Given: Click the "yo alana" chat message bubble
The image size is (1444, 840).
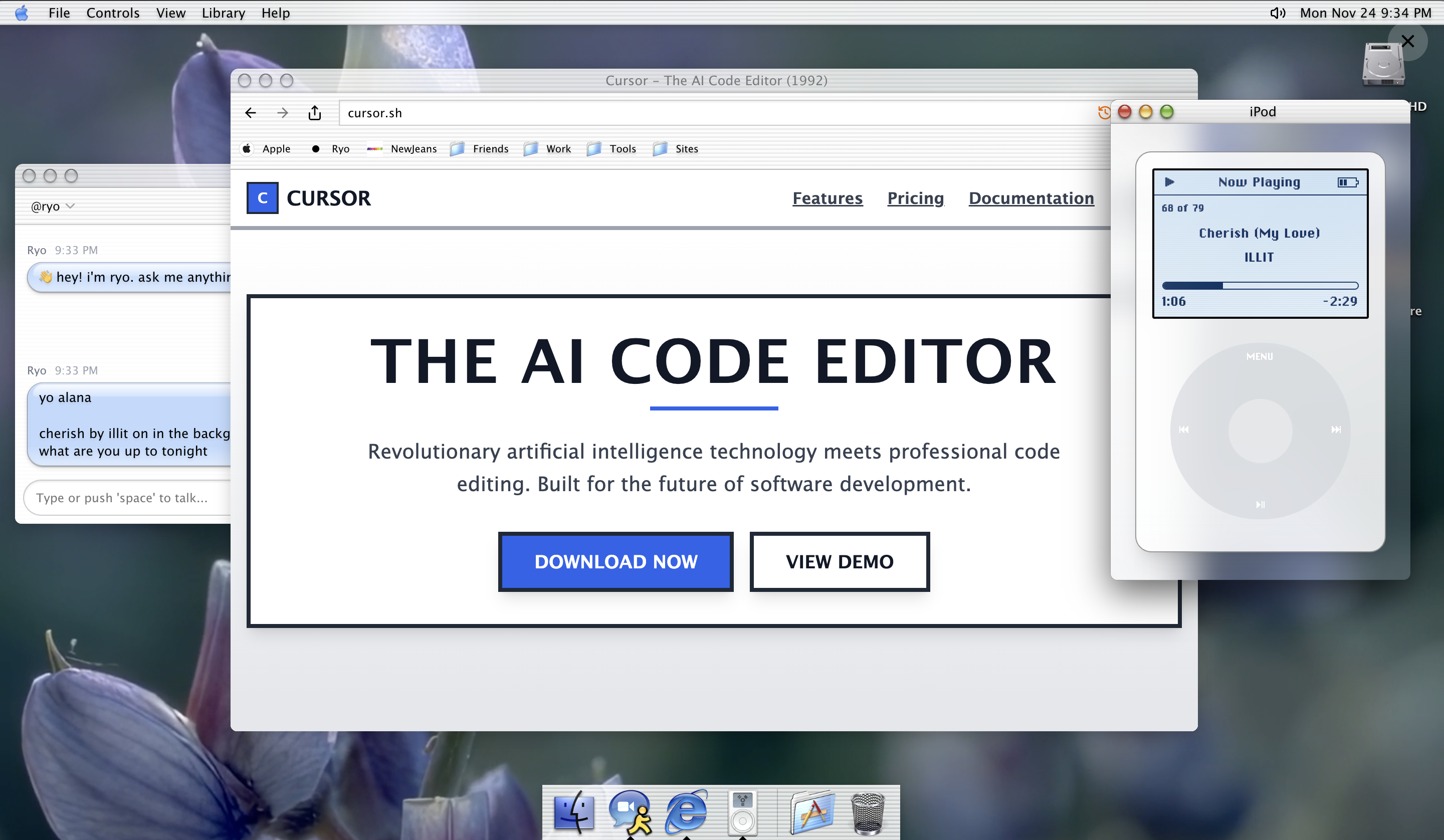Looking at the screenshot, I should click(129, 425).
